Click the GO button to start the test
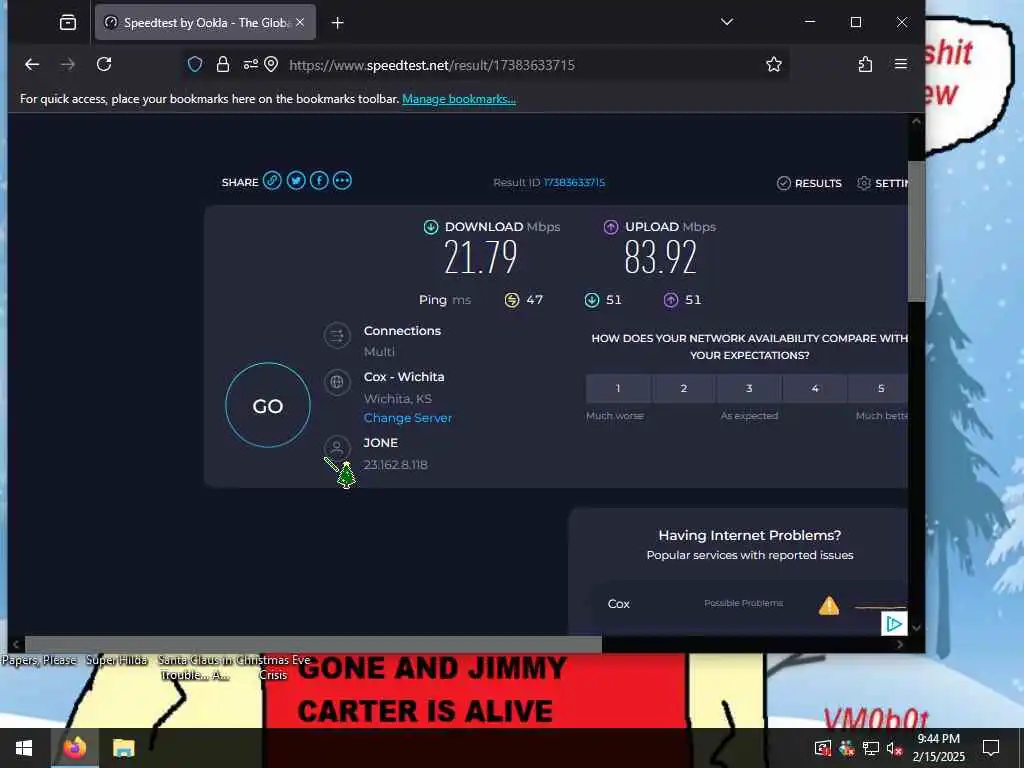Image resolution: width=1024 pixels, height=768 pixels. pos(268,406)
